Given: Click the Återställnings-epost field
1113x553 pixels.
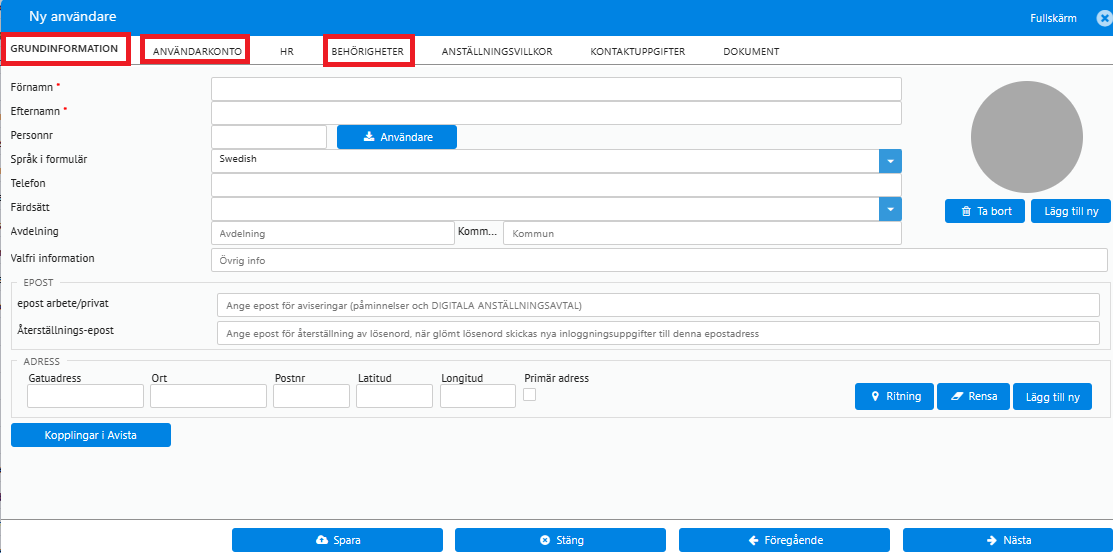Looking at the screenshot, I should (658, 333).
